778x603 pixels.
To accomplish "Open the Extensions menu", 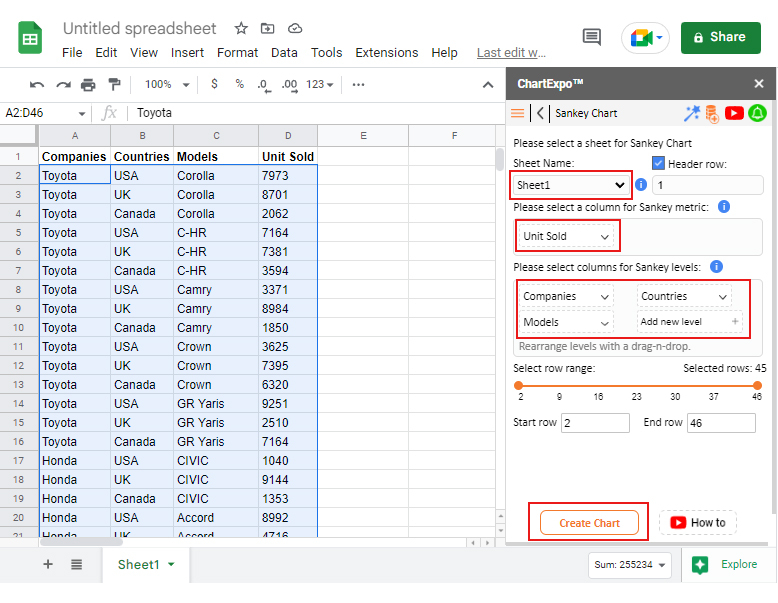I will [x=387, y=53].
